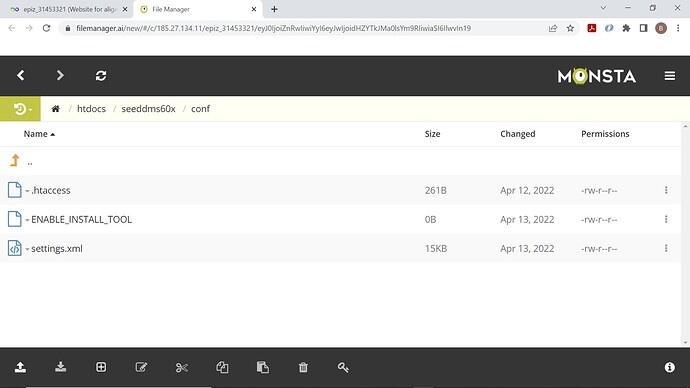Open the ENABLE_INSTALL_TOOL file name
Viewport: 690px width, 388px height.
tap(81, 219)
